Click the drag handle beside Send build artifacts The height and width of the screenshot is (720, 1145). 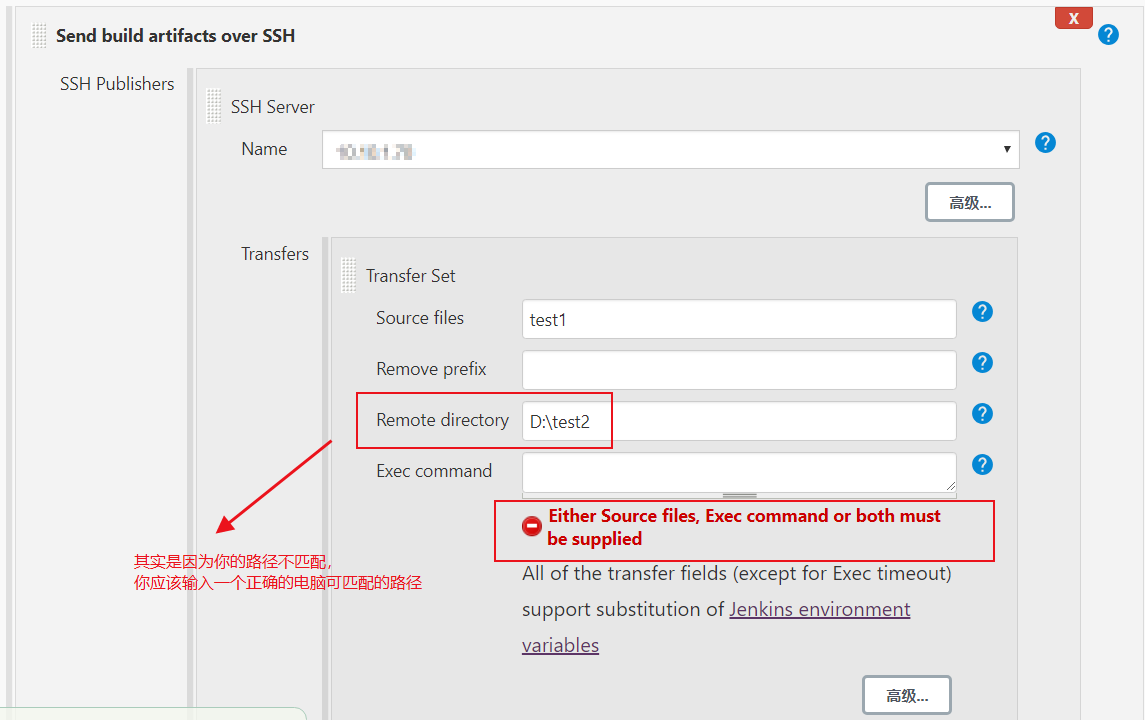(x=38, y=35)
